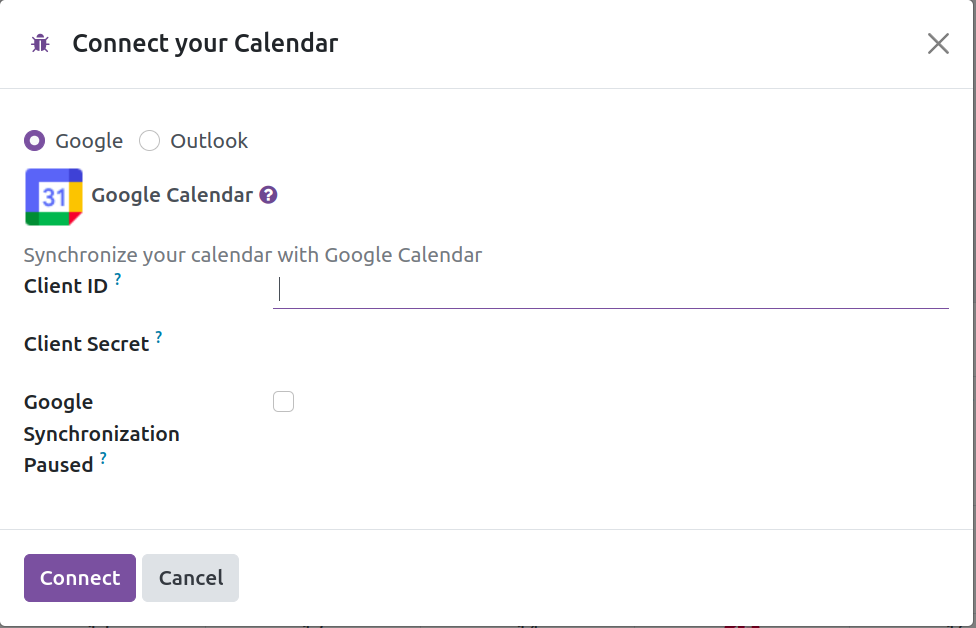The width and height of the screenshot is (976, 628).
Task: Open the debug bug icon menu
Action: click(40, 44)
